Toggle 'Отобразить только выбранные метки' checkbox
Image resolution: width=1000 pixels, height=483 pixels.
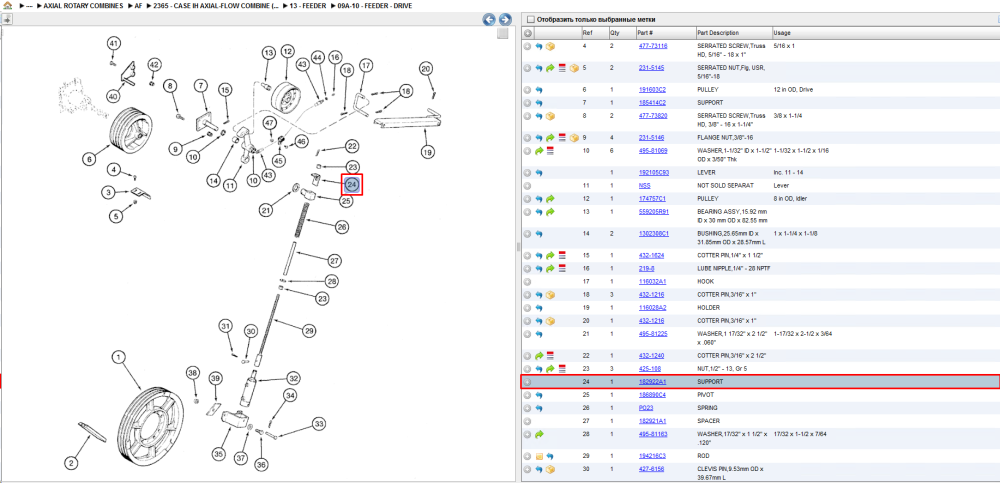(531, 20)
